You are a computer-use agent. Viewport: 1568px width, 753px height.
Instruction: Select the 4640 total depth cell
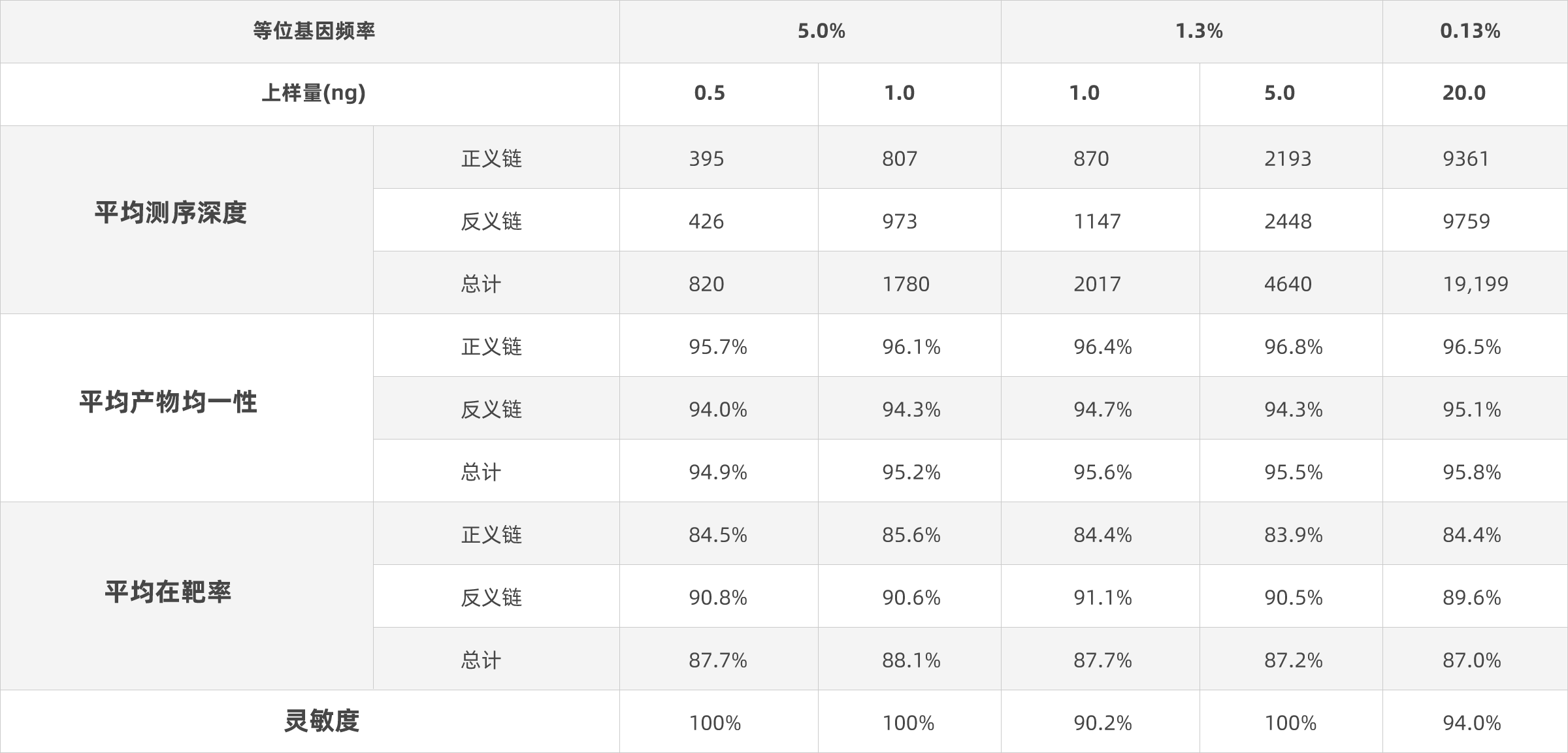click(1288, 284)
